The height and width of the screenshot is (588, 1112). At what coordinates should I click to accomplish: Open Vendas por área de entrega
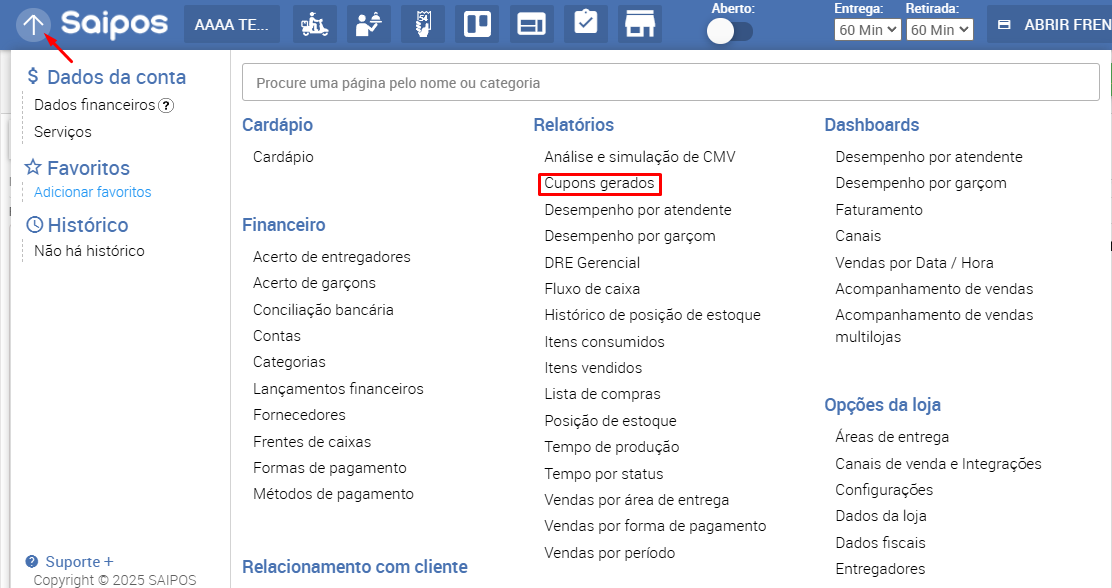click(x=637, y=500)
